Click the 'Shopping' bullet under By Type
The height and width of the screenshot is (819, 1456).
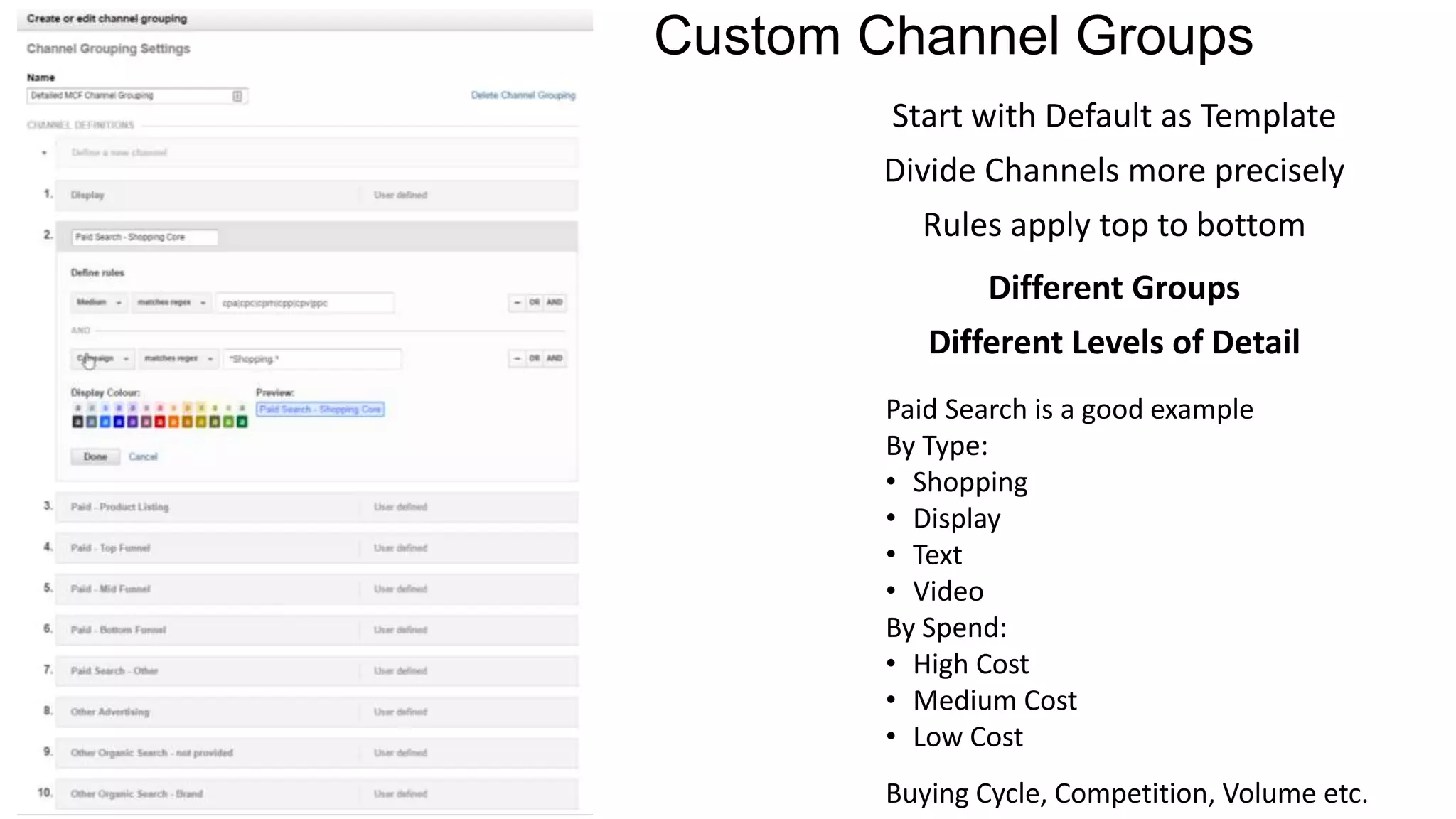click(970, 483)
